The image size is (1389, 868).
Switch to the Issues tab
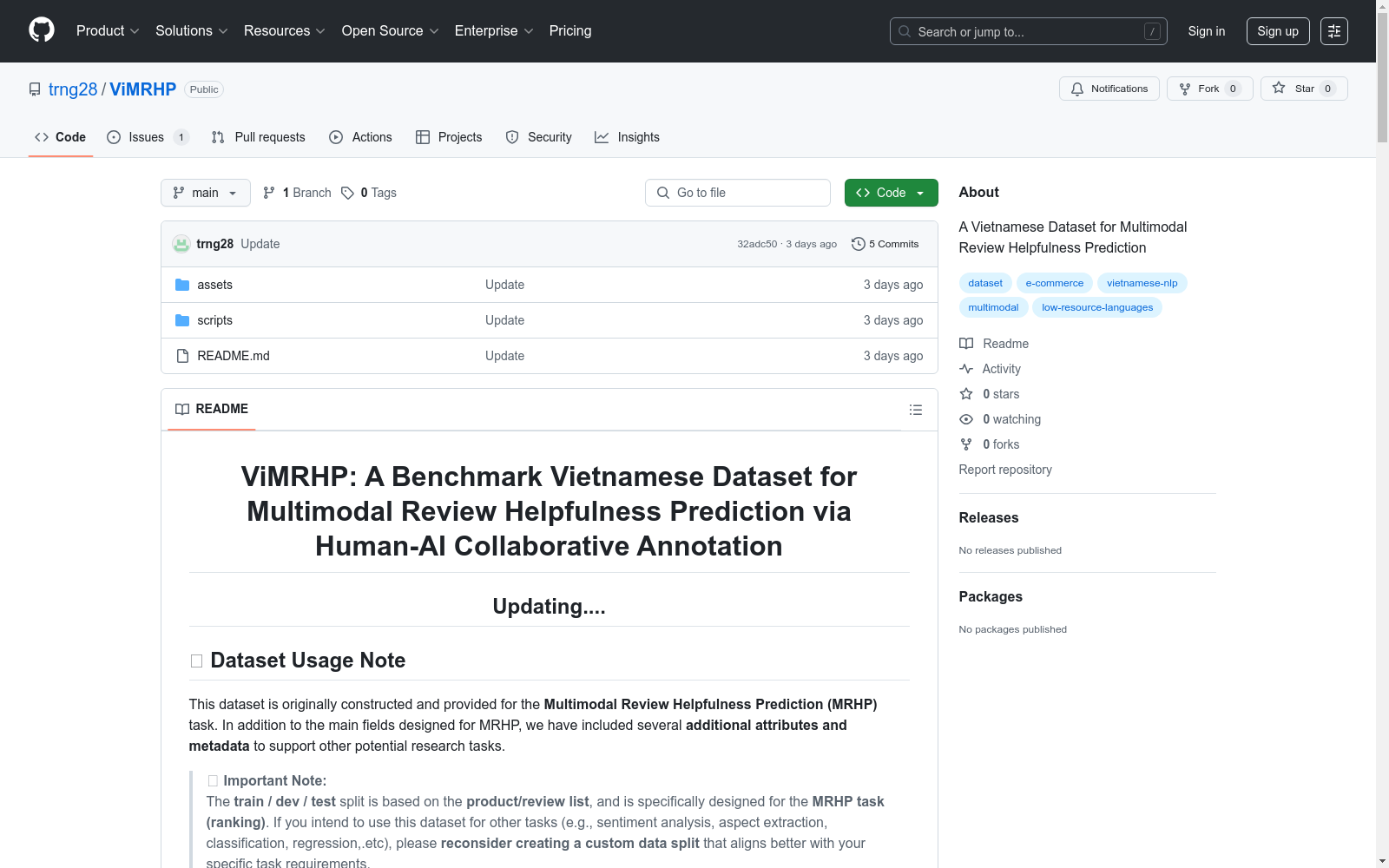click(148, 137)
